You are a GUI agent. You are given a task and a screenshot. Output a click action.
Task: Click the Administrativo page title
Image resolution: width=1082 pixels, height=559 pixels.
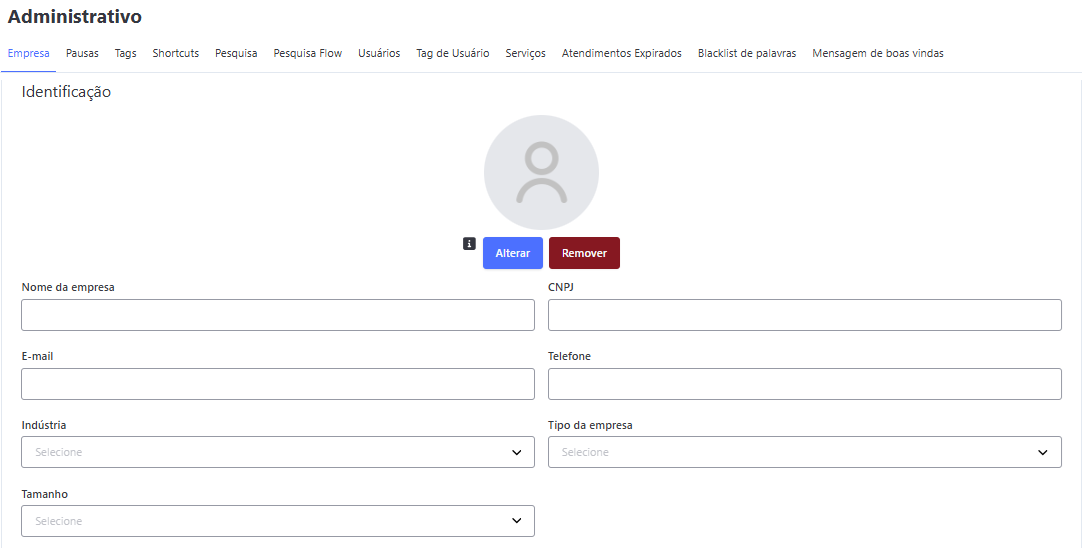(75, 17)
